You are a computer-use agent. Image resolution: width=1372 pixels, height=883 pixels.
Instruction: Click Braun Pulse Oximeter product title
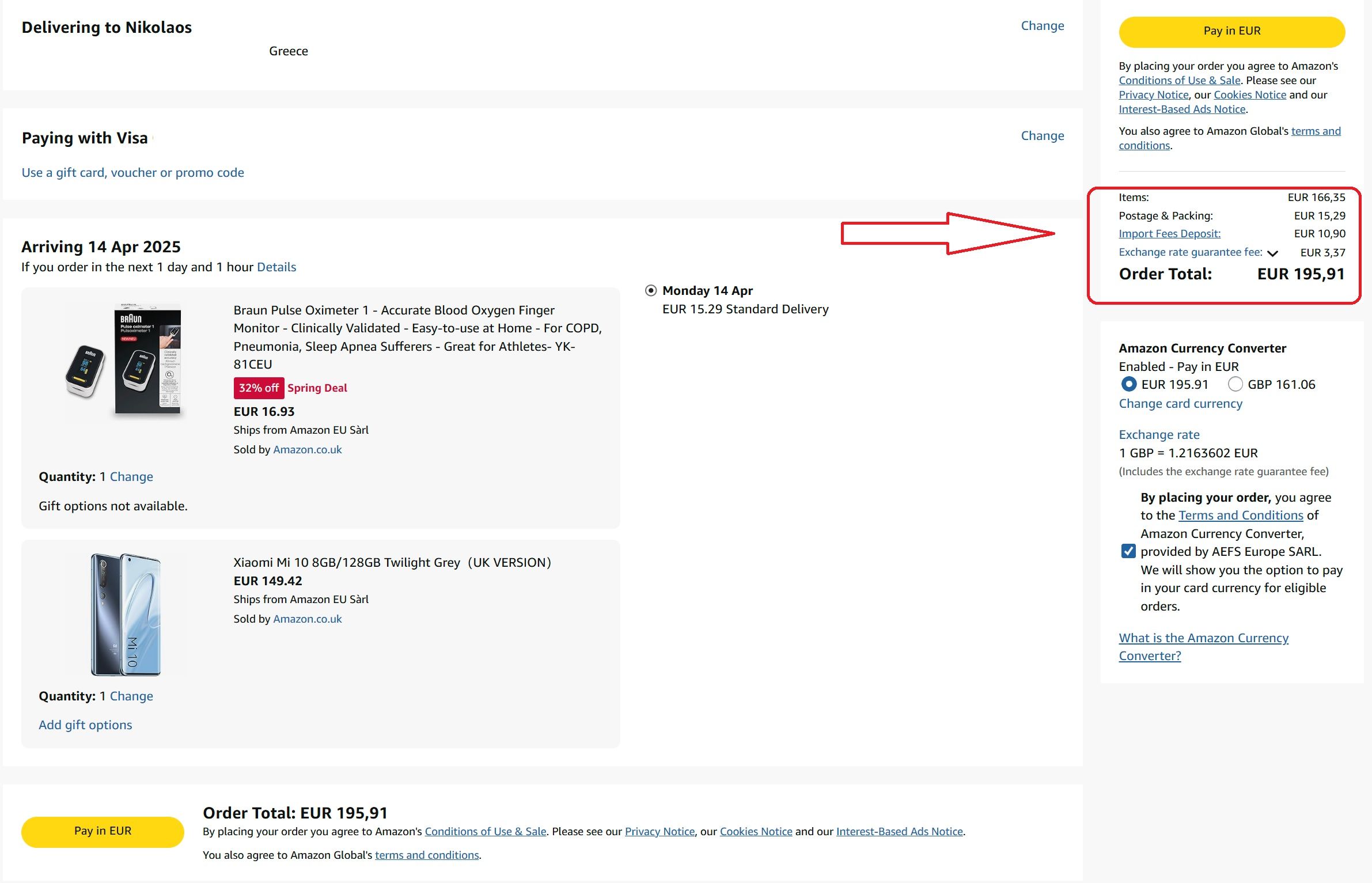(x=418, y=338)
